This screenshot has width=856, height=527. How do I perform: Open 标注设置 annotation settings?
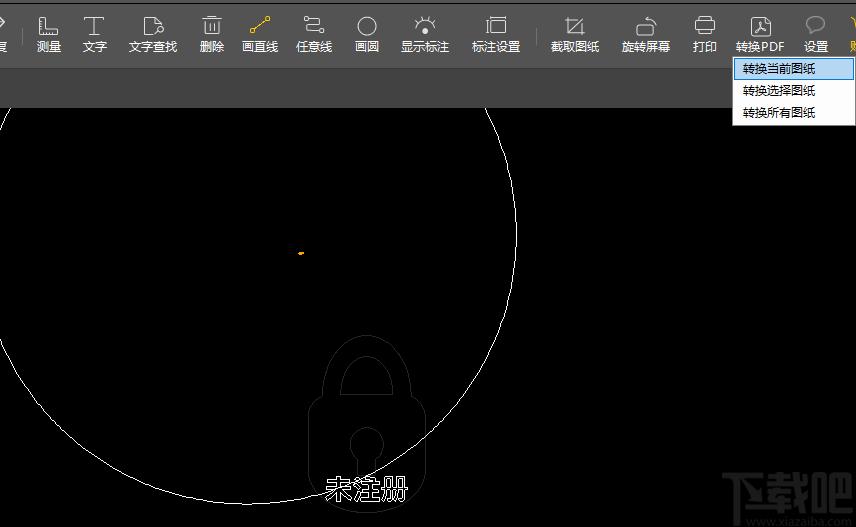(x=496, y=34)
